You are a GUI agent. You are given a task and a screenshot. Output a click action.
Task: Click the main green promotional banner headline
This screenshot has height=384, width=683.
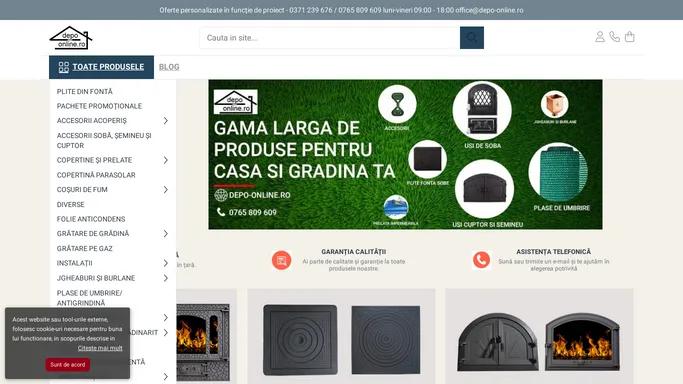click(304, 149)
